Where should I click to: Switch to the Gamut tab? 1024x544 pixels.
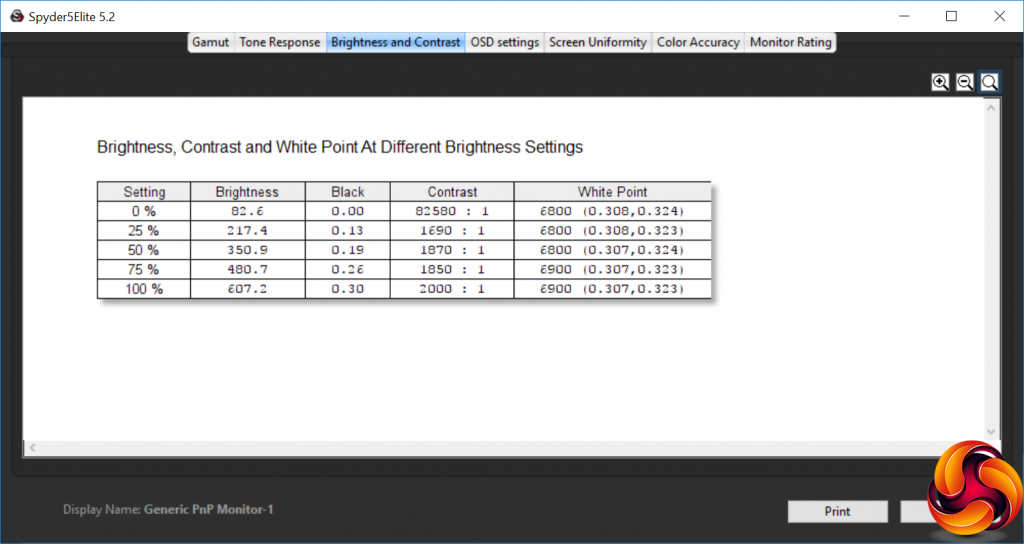pos(210,42)
